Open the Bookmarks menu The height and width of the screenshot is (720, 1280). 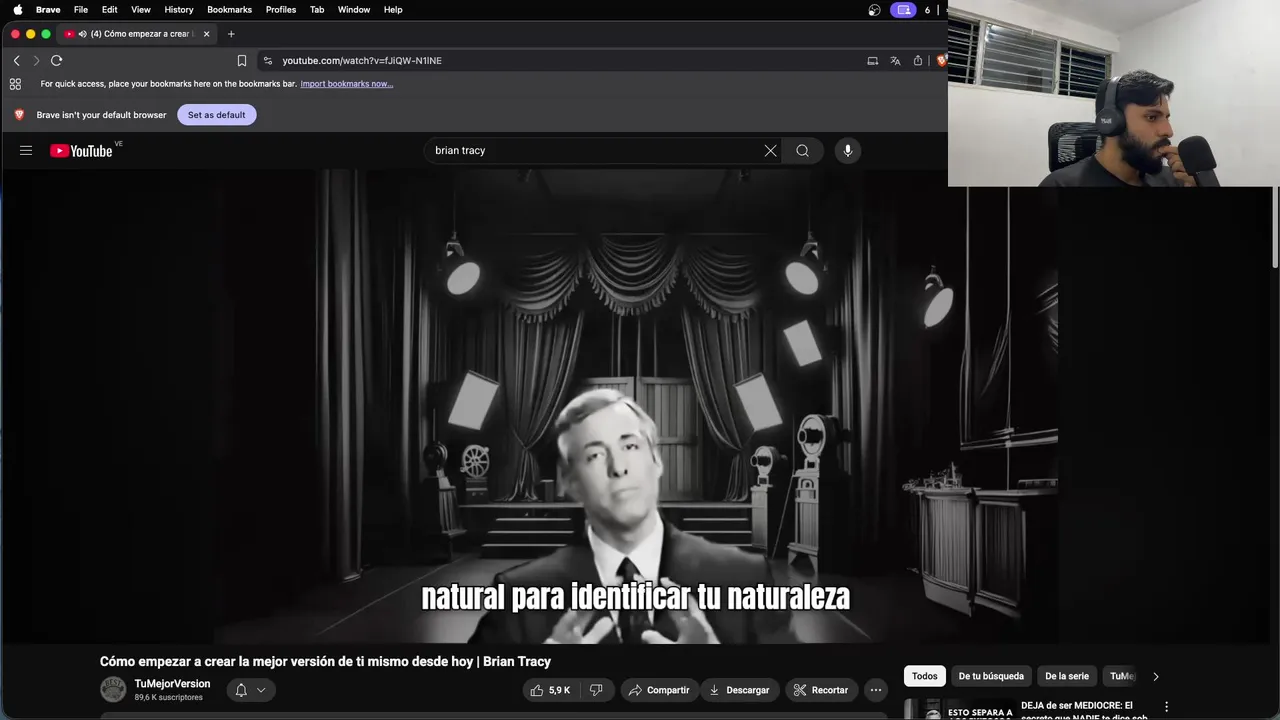tap(230, 10)
